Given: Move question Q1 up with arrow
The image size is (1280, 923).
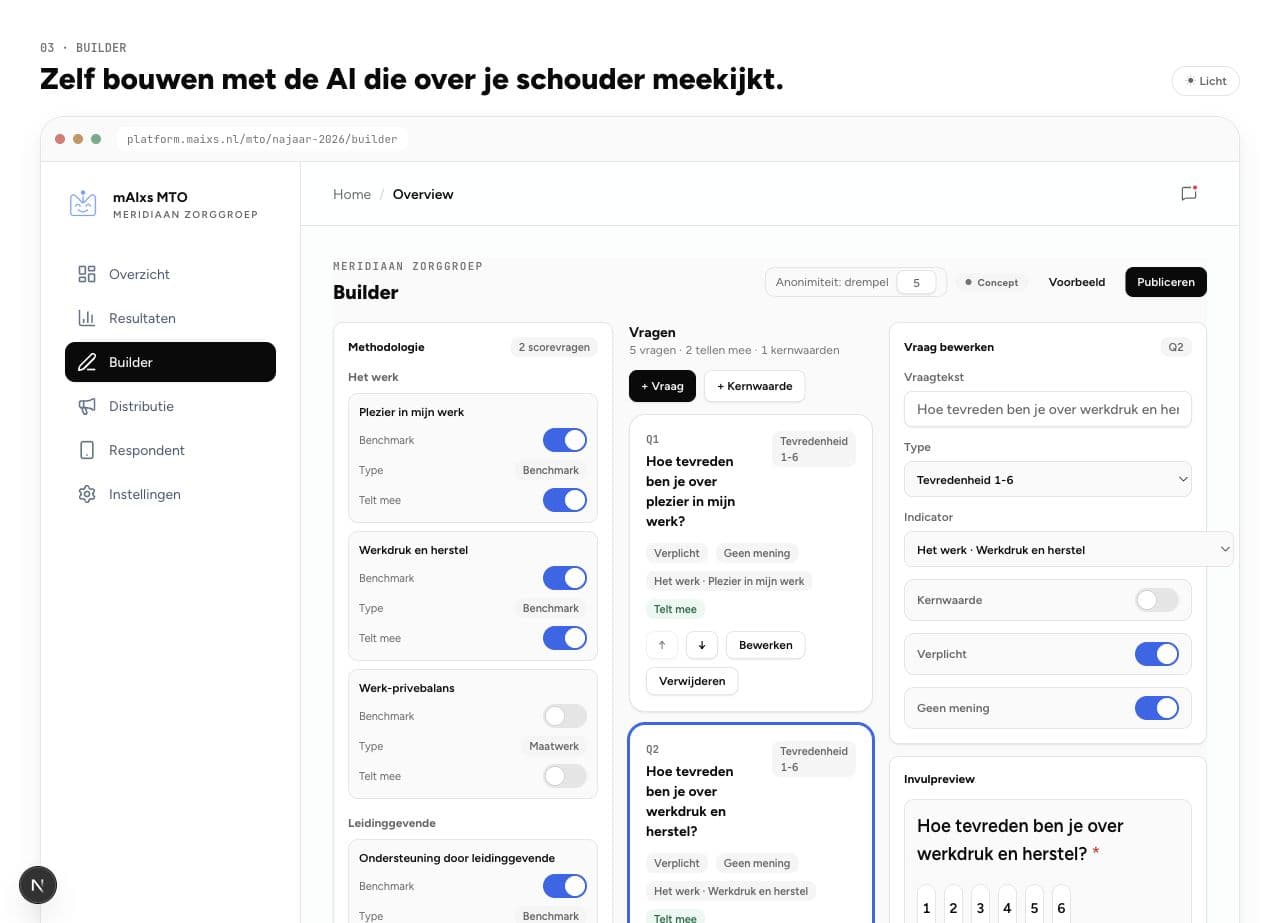Looking at the screenshot, I should point(662,645).
